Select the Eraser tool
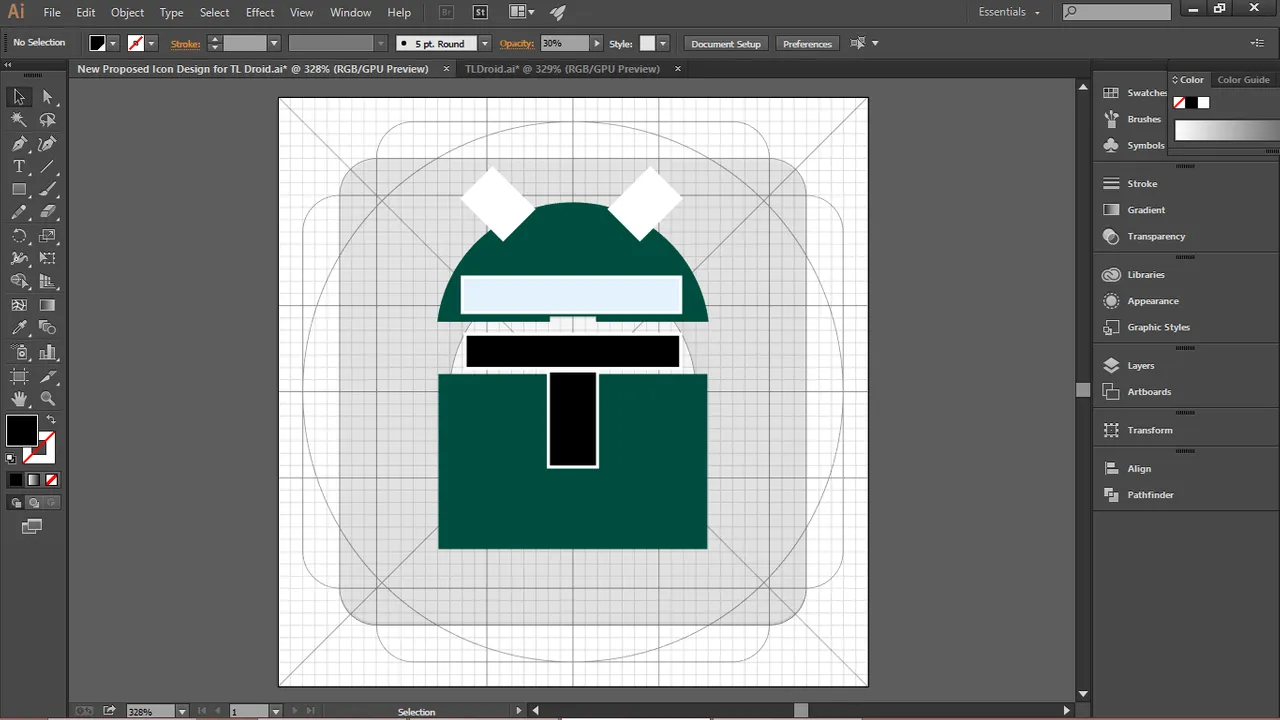Screen dimensions: 1280x720 tap(47, 212)
